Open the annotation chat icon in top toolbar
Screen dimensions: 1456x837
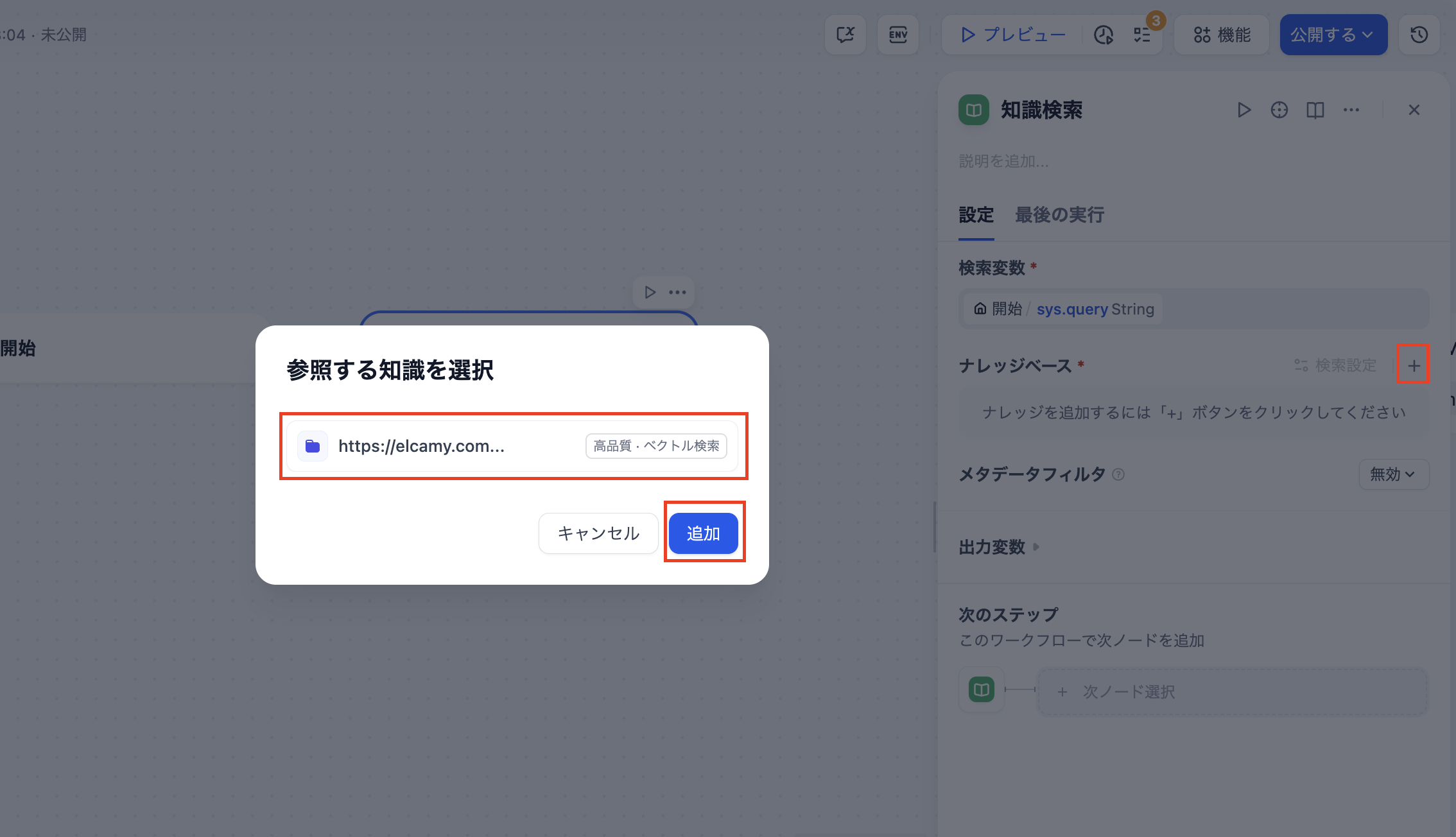click(x=845, y=35)
